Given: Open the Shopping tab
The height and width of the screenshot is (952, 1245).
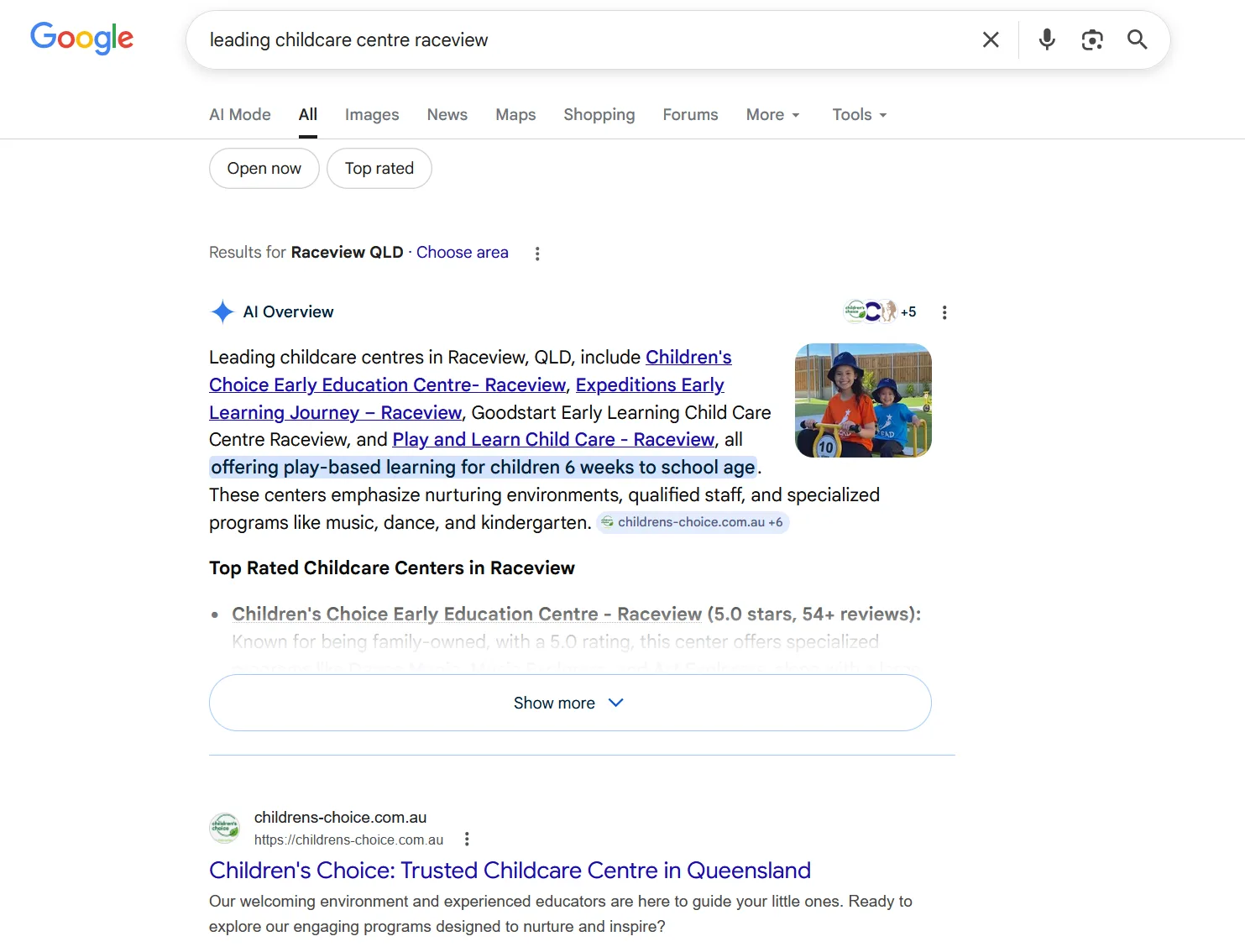Looking at the screenshot, I should (599, 115).
